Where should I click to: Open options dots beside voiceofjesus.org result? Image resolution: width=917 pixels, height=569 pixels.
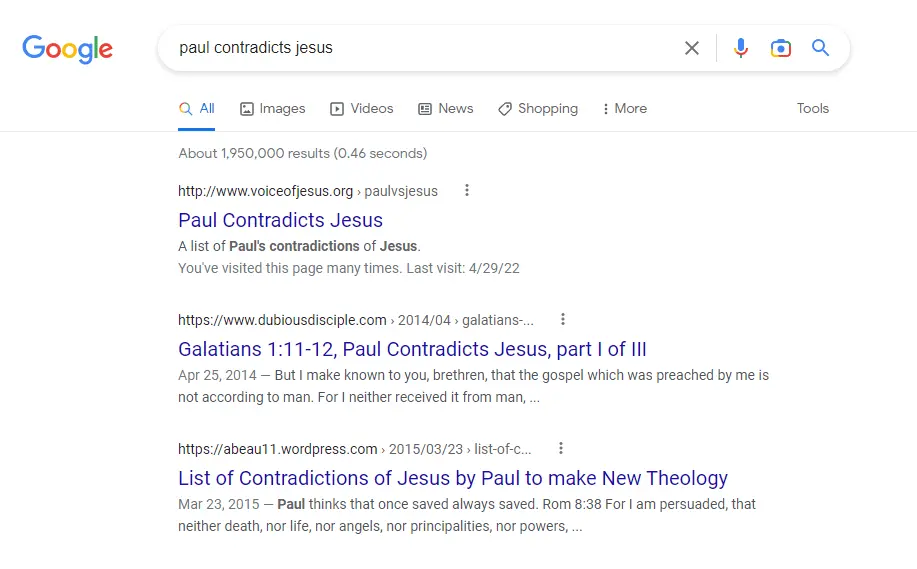click(x=466, y=190)
